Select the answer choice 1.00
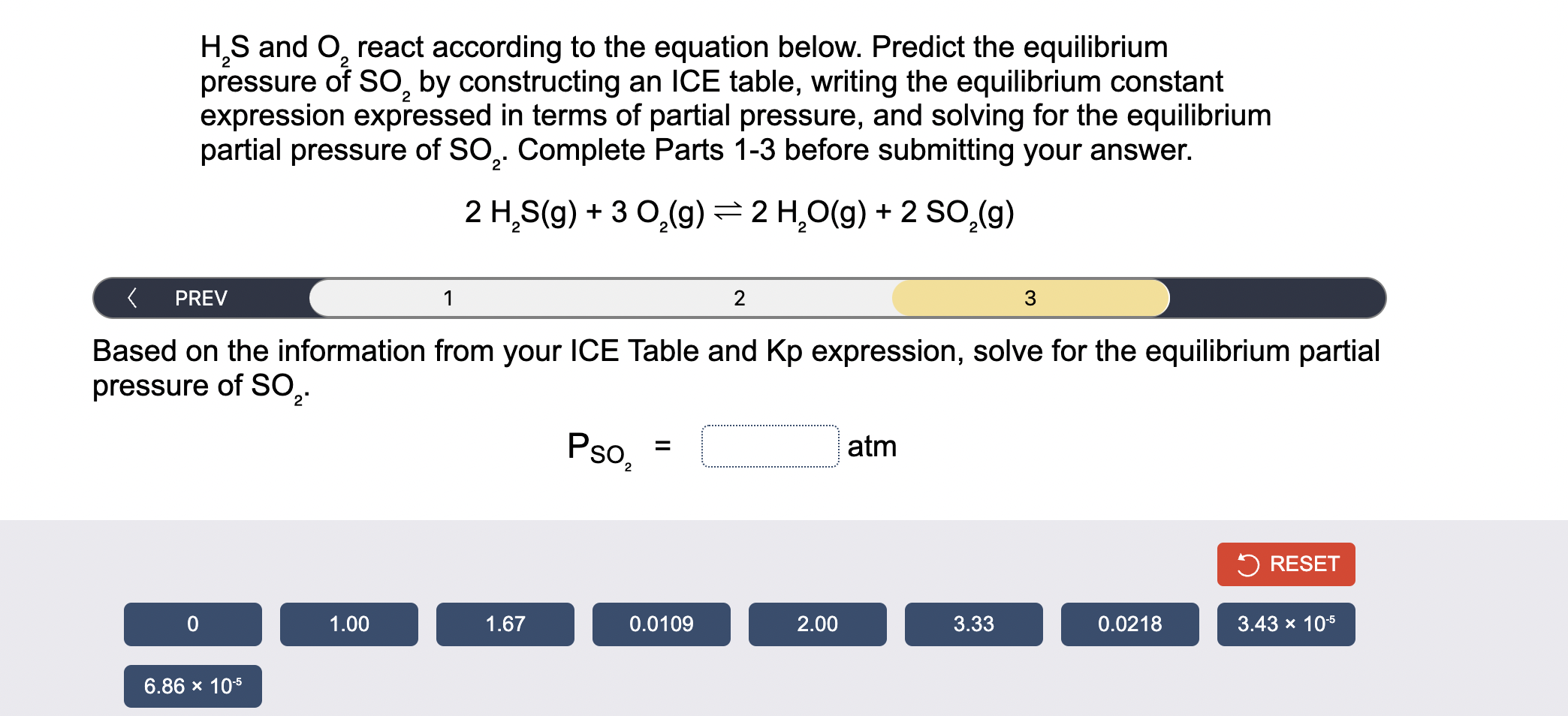Image resolution: width=1568 pixels, height=716 pixels. coord(348,624)
